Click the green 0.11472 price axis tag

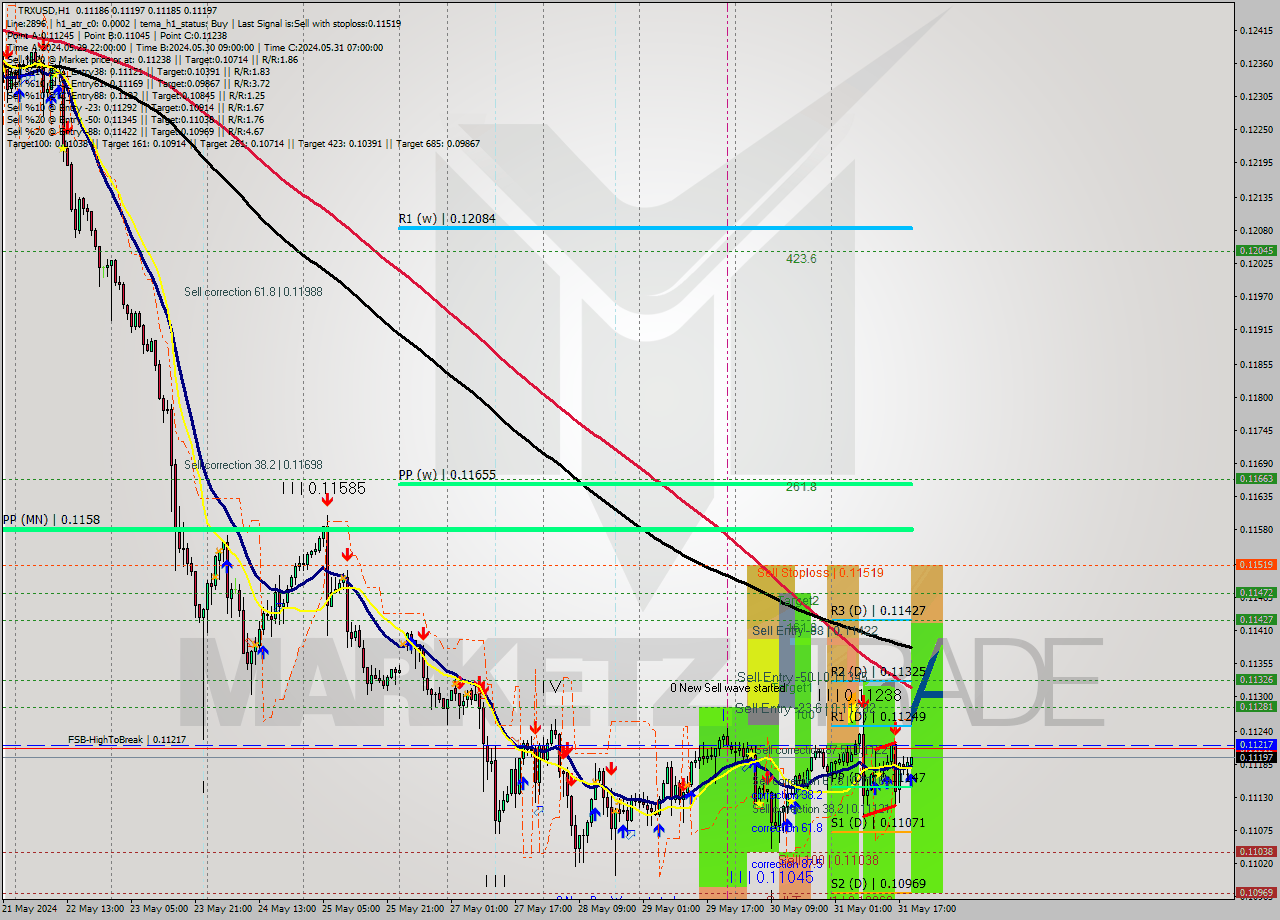click(x=1256, y=593)
